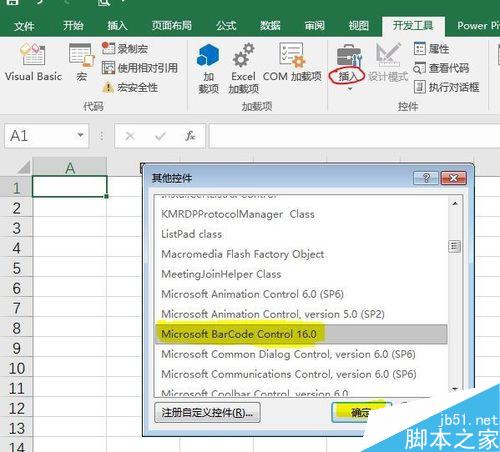The height and width of the screenshot is (452, 500).
Task: Switch to the 插入 ribbon tab
Action: (117, 26)
